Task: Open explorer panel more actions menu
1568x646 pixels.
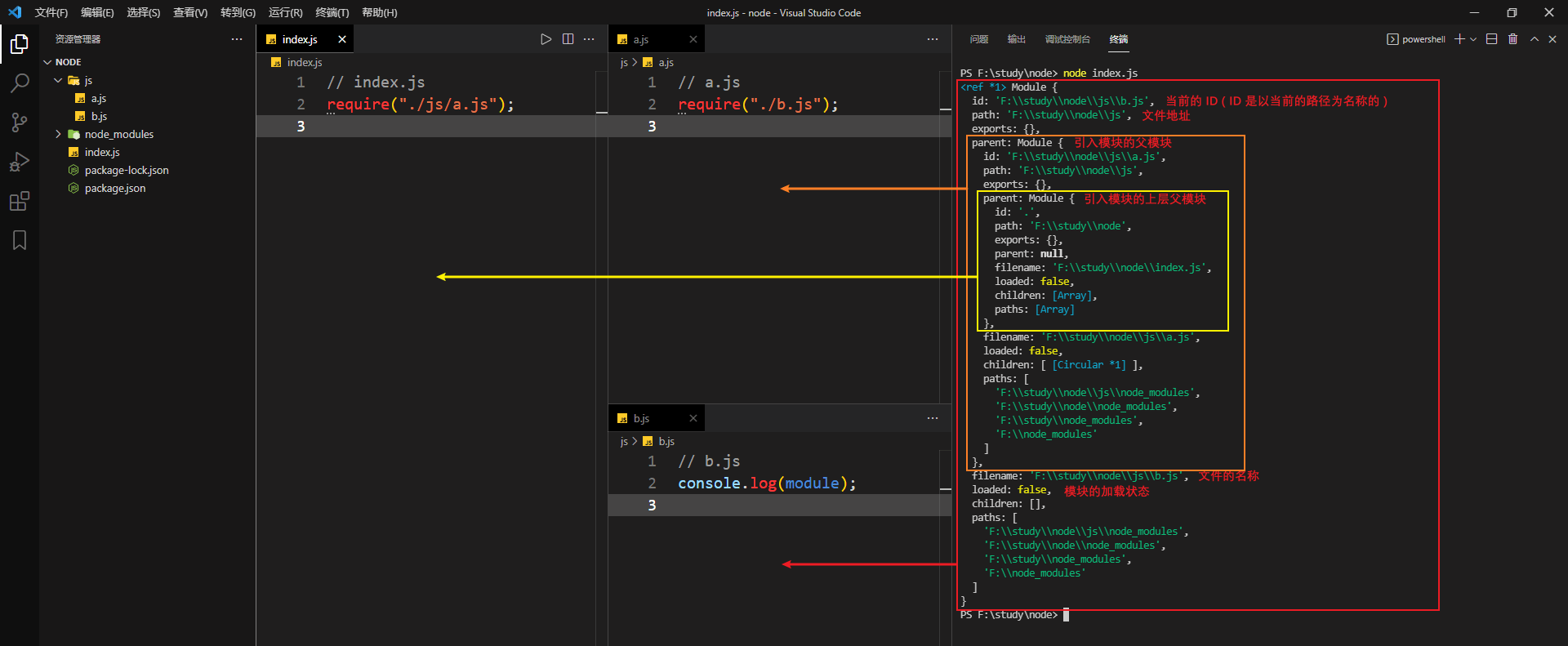Action: [237, 39]
